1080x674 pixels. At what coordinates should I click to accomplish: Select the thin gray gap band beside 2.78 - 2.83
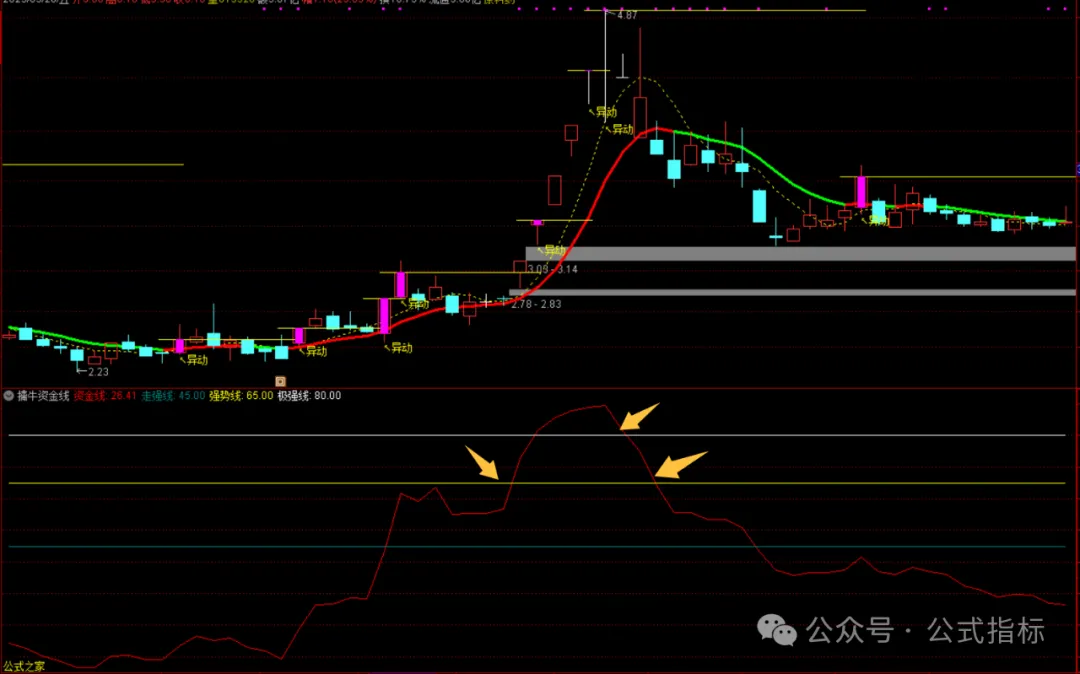[792, 293]
